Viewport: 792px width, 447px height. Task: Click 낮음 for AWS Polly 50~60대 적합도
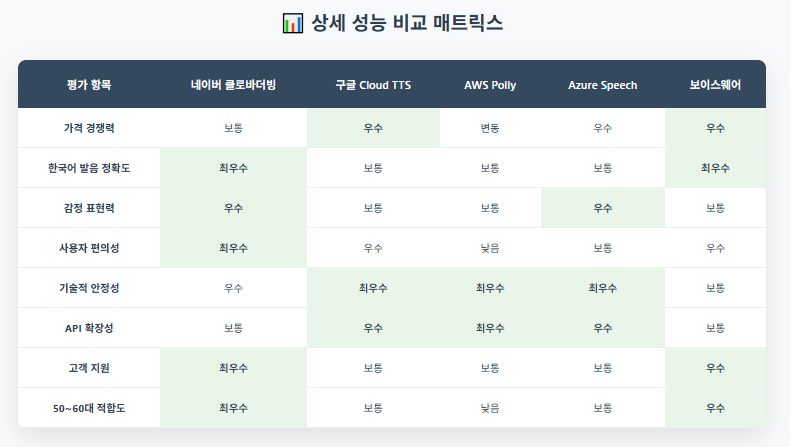(x=490, y=408)
